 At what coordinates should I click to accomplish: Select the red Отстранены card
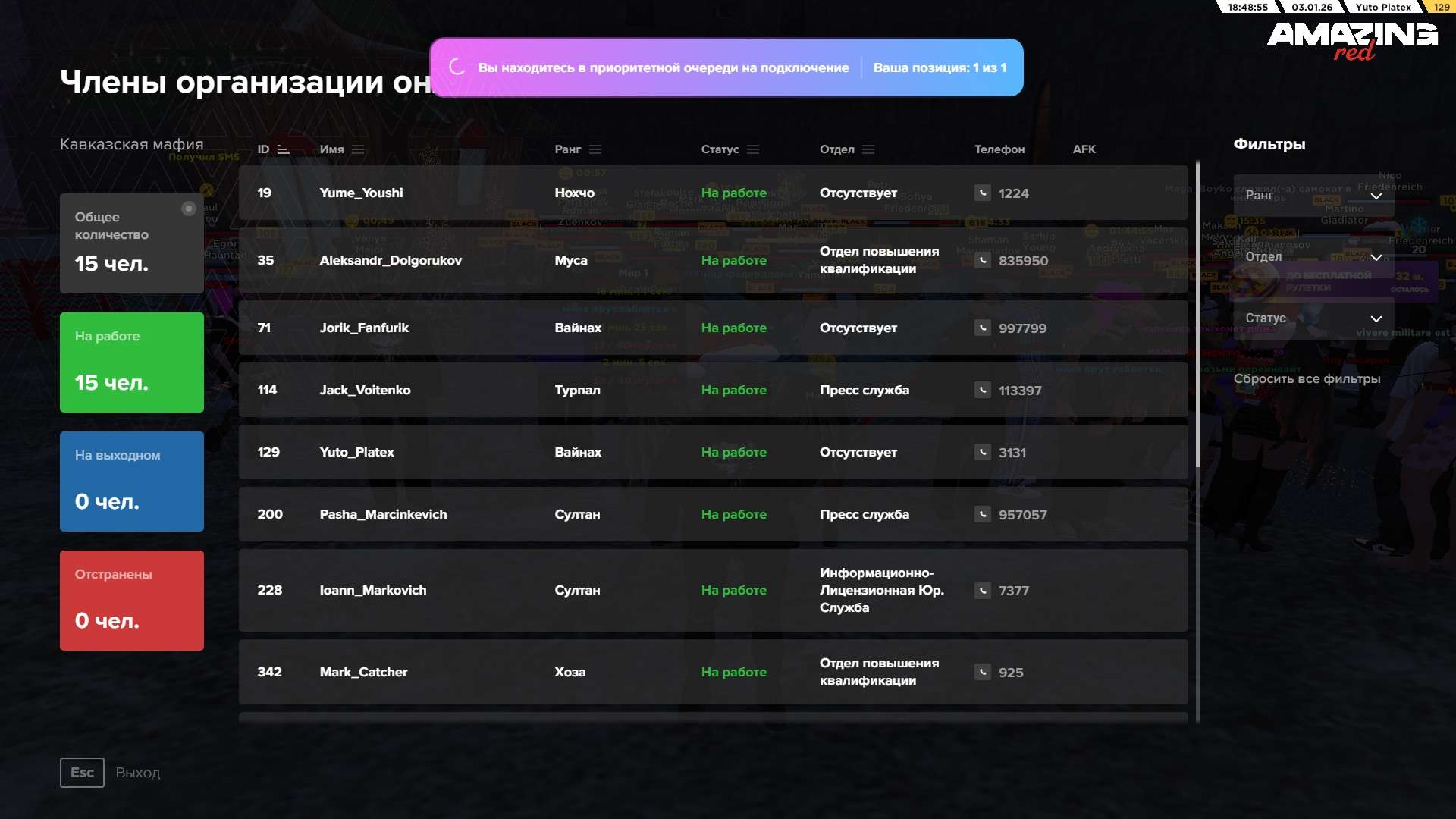pyautogui.click(x=132, y=601)
